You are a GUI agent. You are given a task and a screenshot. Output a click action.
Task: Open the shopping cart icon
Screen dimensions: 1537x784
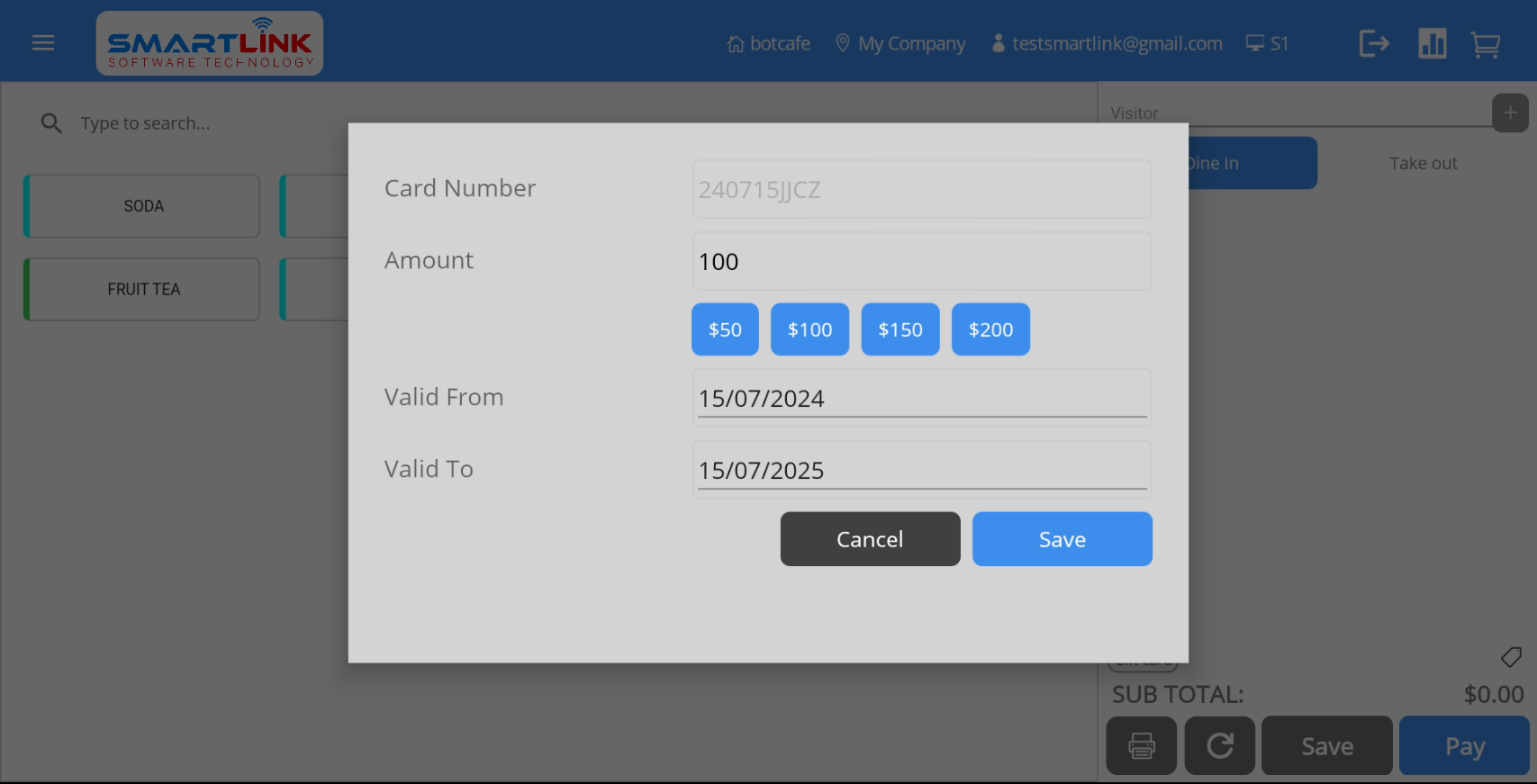click(1485, 44)
